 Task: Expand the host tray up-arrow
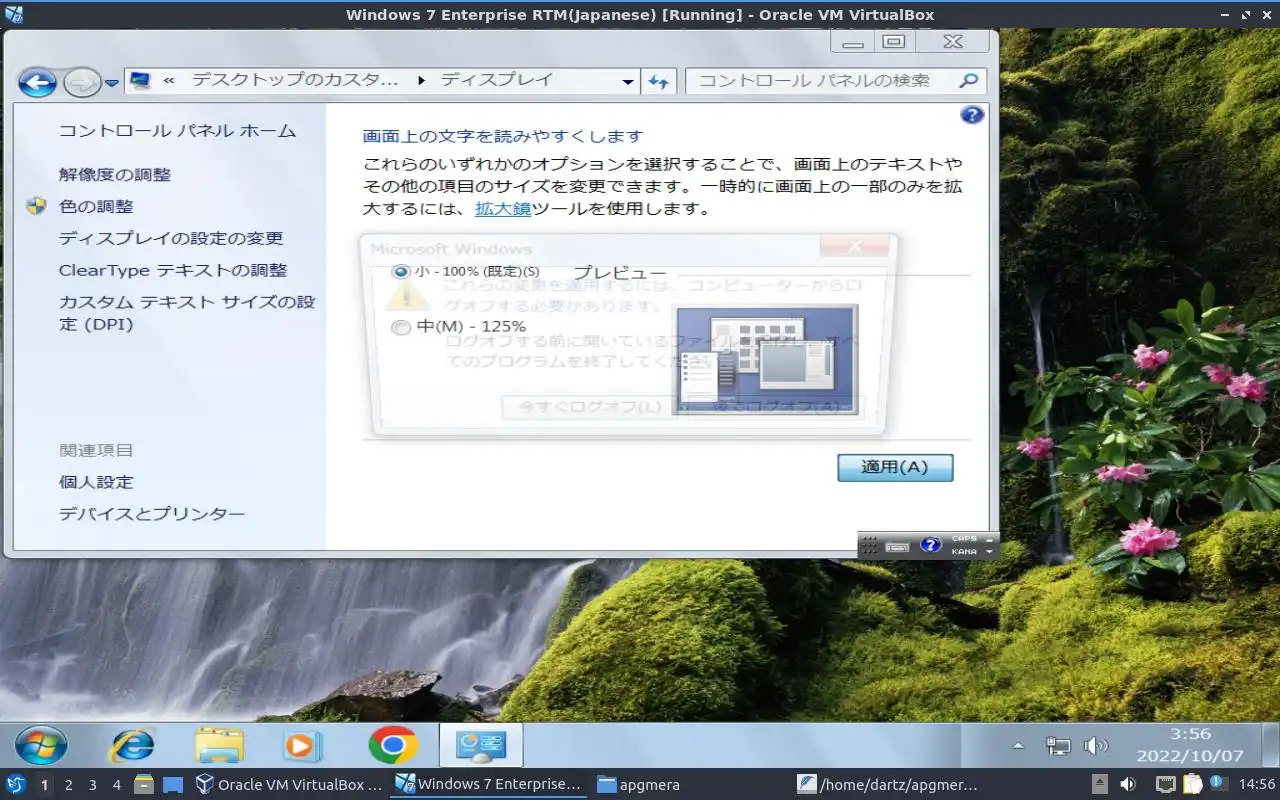pos(1099,785)
